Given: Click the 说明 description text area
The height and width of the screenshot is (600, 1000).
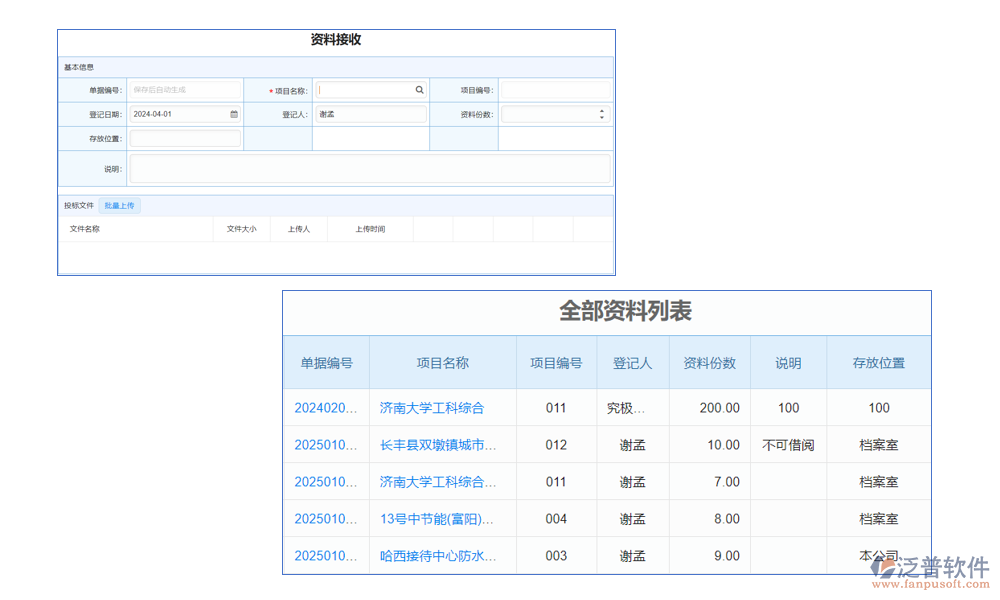Looking at the screenshot, I should point(370,168).
